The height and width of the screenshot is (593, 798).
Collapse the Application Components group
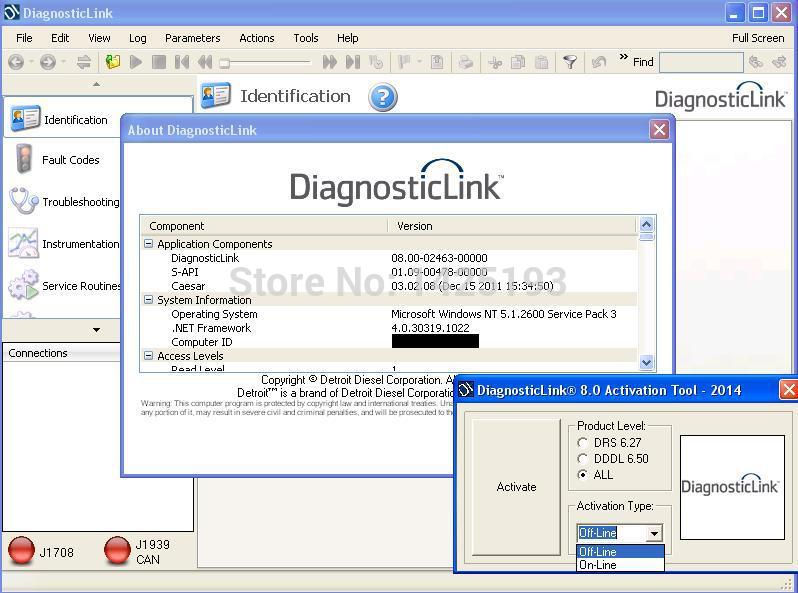click(x=149, y=244)
